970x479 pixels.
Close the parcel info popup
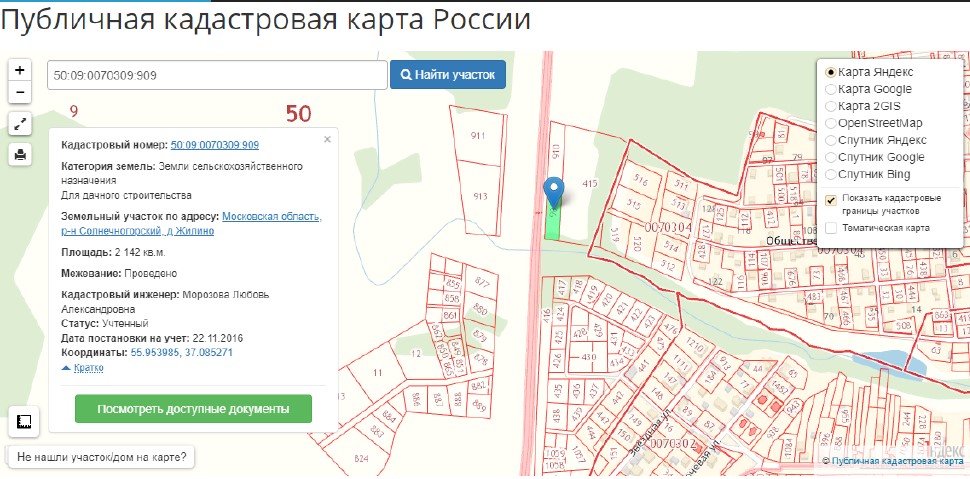click(327, 140)
